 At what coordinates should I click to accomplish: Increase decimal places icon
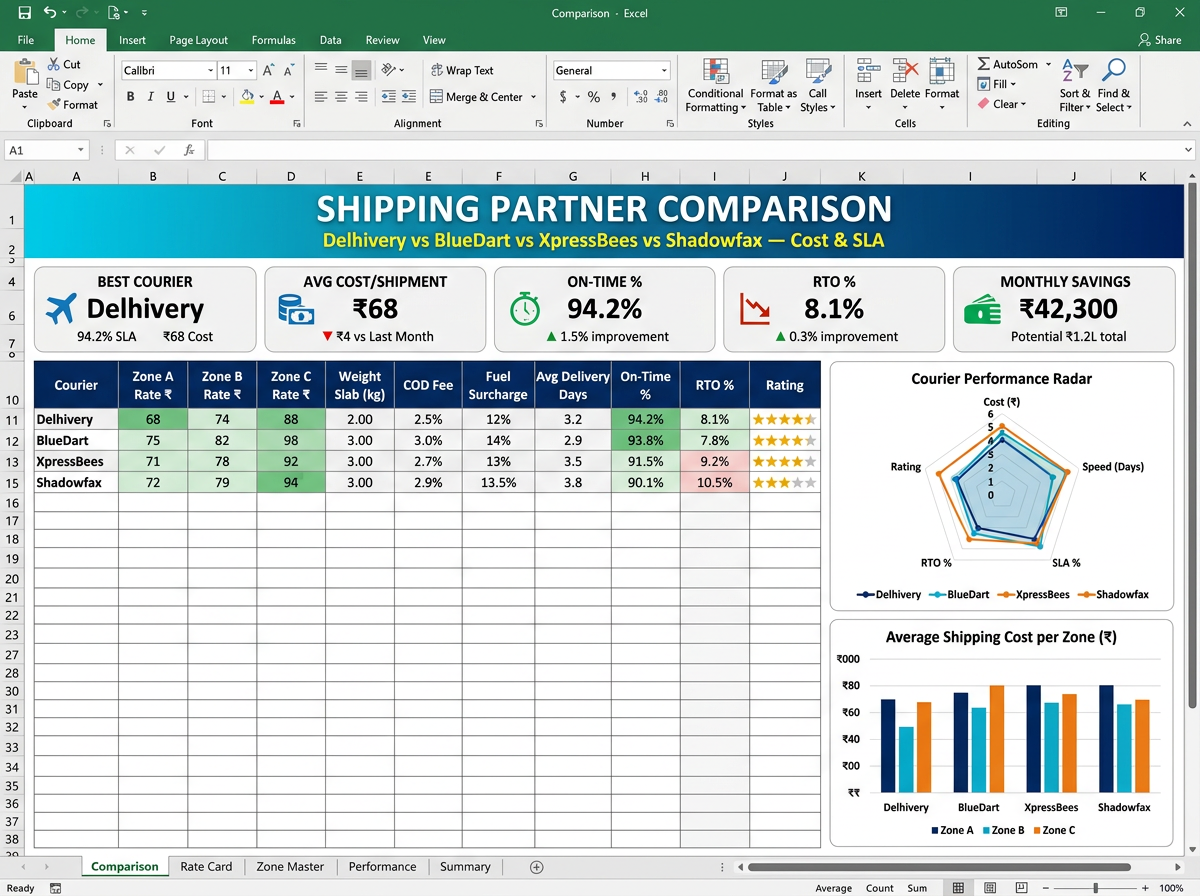[x=641, y=97]
